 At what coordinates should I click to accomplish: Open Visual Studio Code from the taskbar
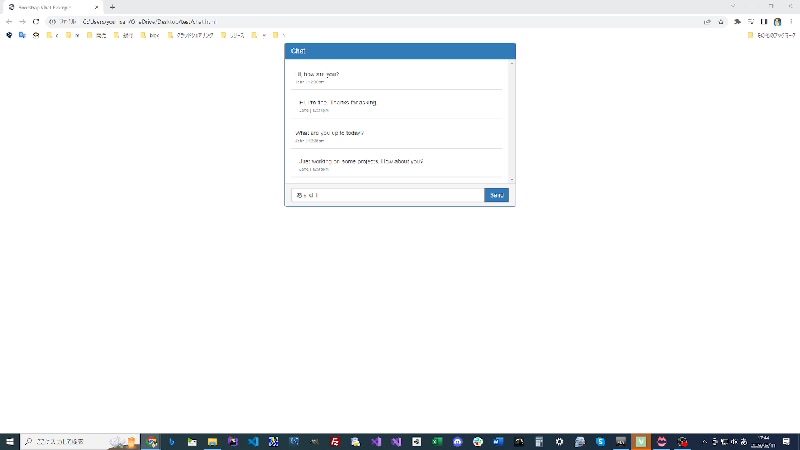(253, 441)
